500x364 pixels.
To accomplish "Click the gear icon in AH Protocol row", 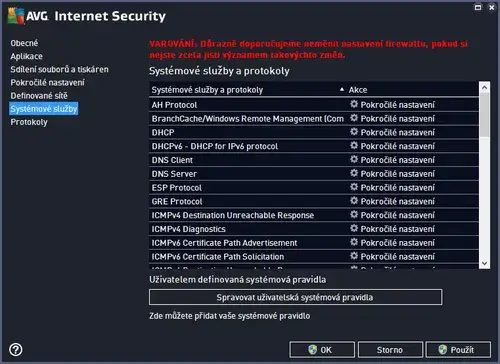I will [x=354, y=104].
